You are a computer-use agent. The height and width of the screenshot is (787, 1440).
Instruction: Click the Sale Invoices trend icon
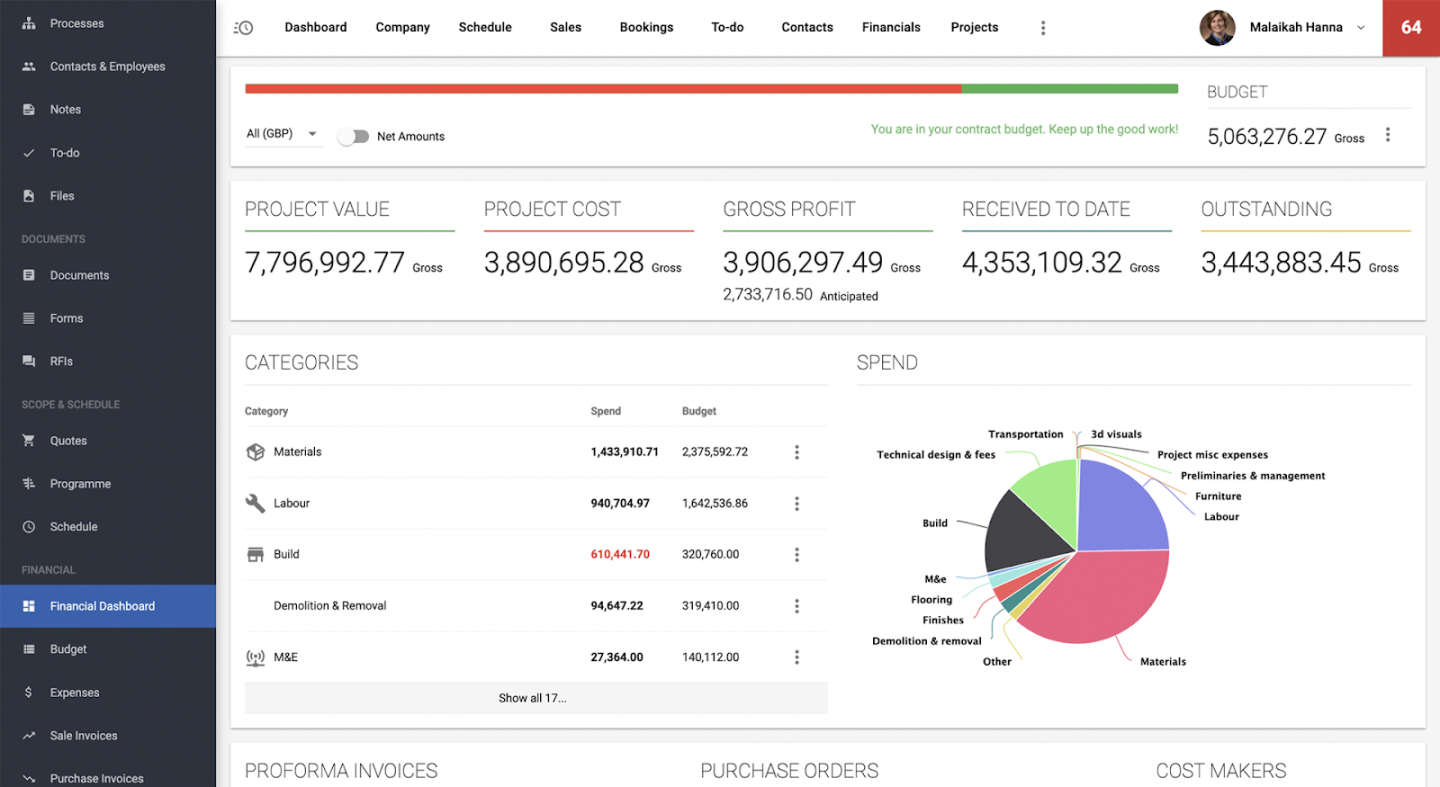click(x=29, y=735)
